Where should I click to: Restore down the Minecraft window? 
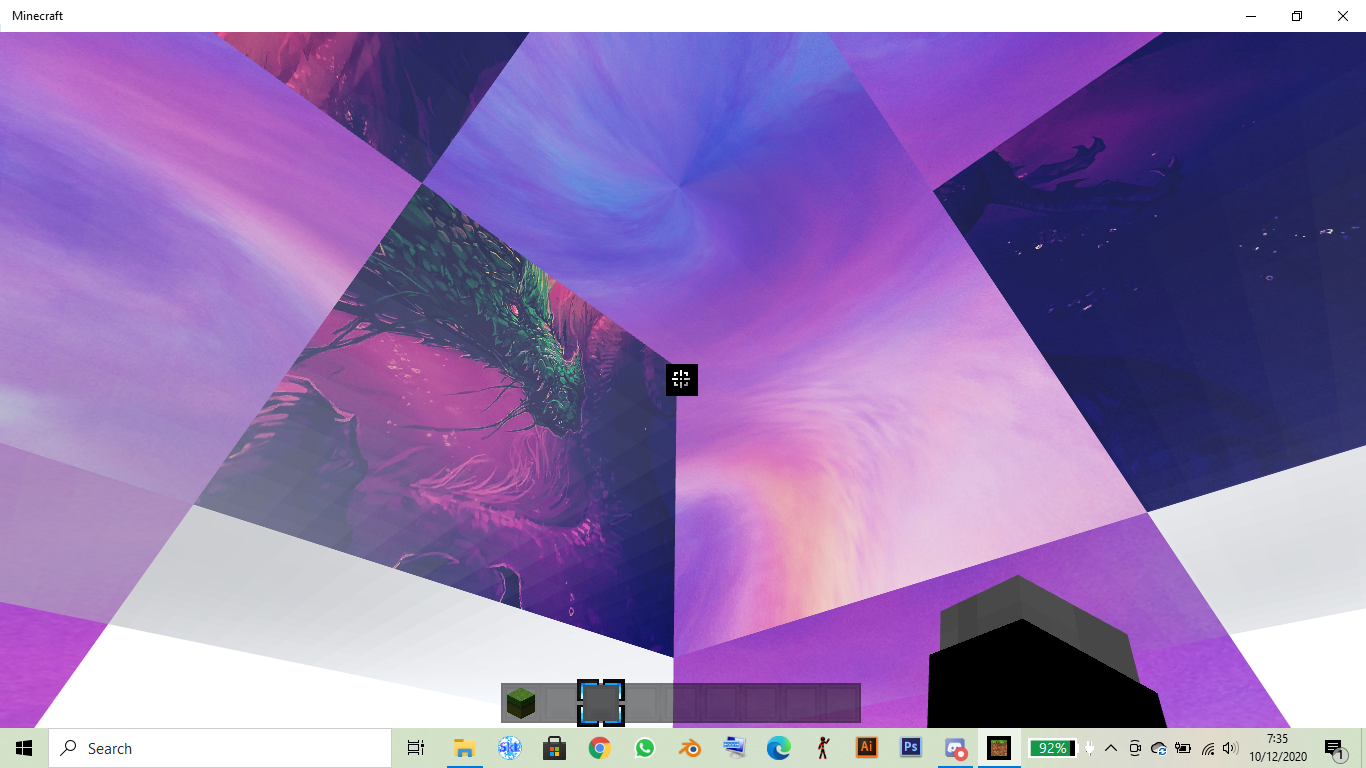pos(1297,16)
